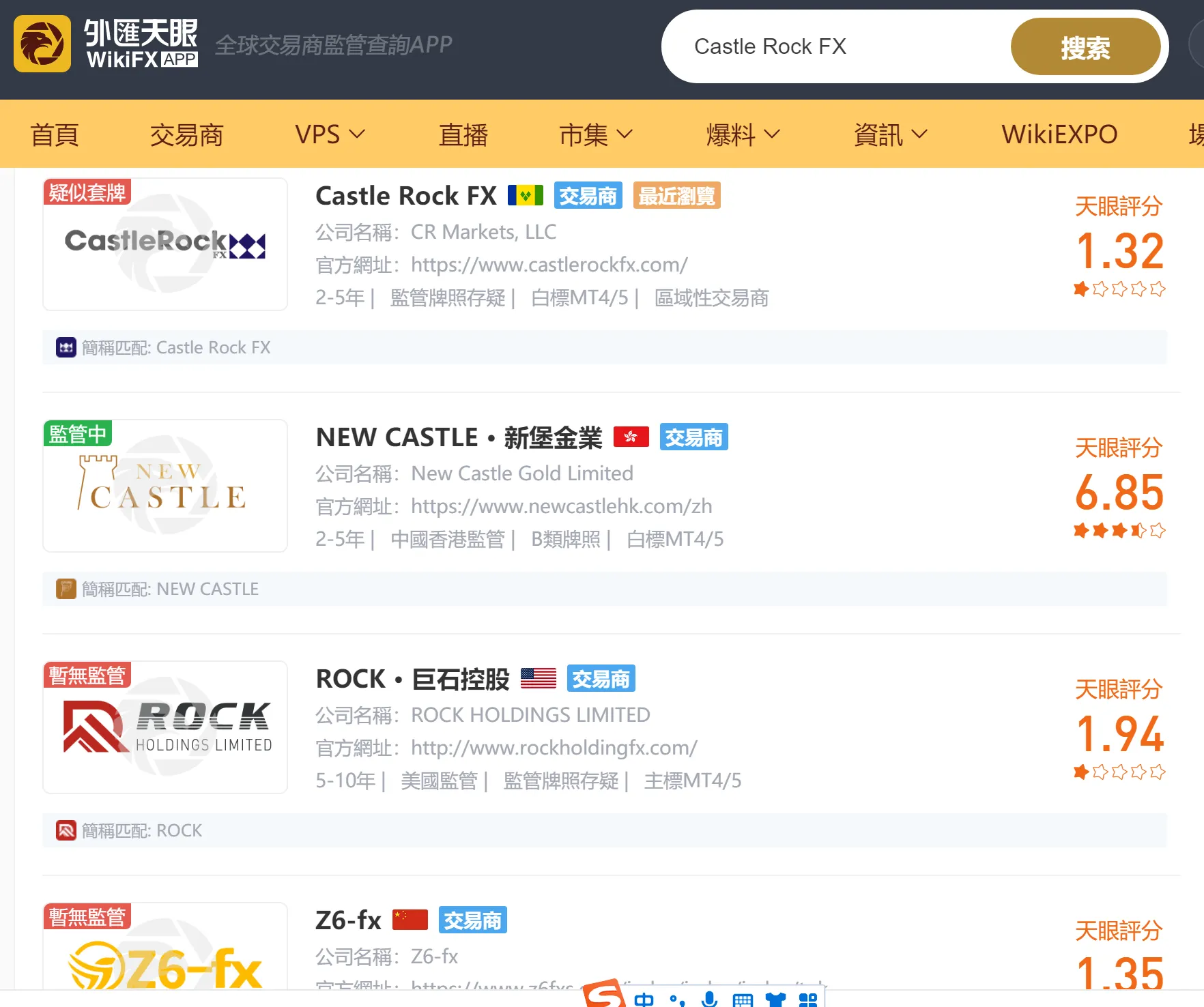1204x1007 pixels.
Task: Click the input method microphone icon
Action: click(x=710, y=999)
